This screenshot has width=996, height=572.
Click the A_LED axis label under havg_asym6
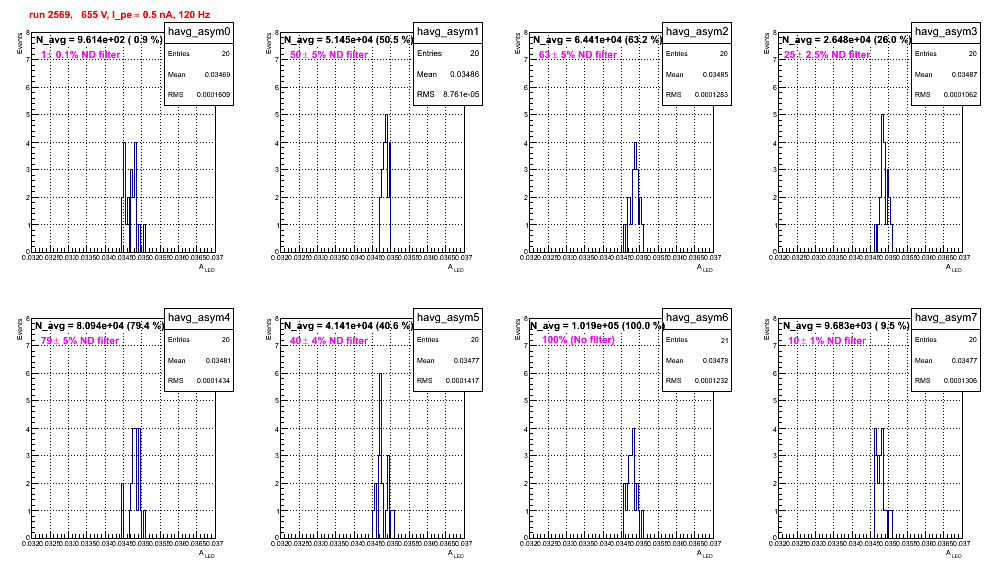[x=705, y=554]
